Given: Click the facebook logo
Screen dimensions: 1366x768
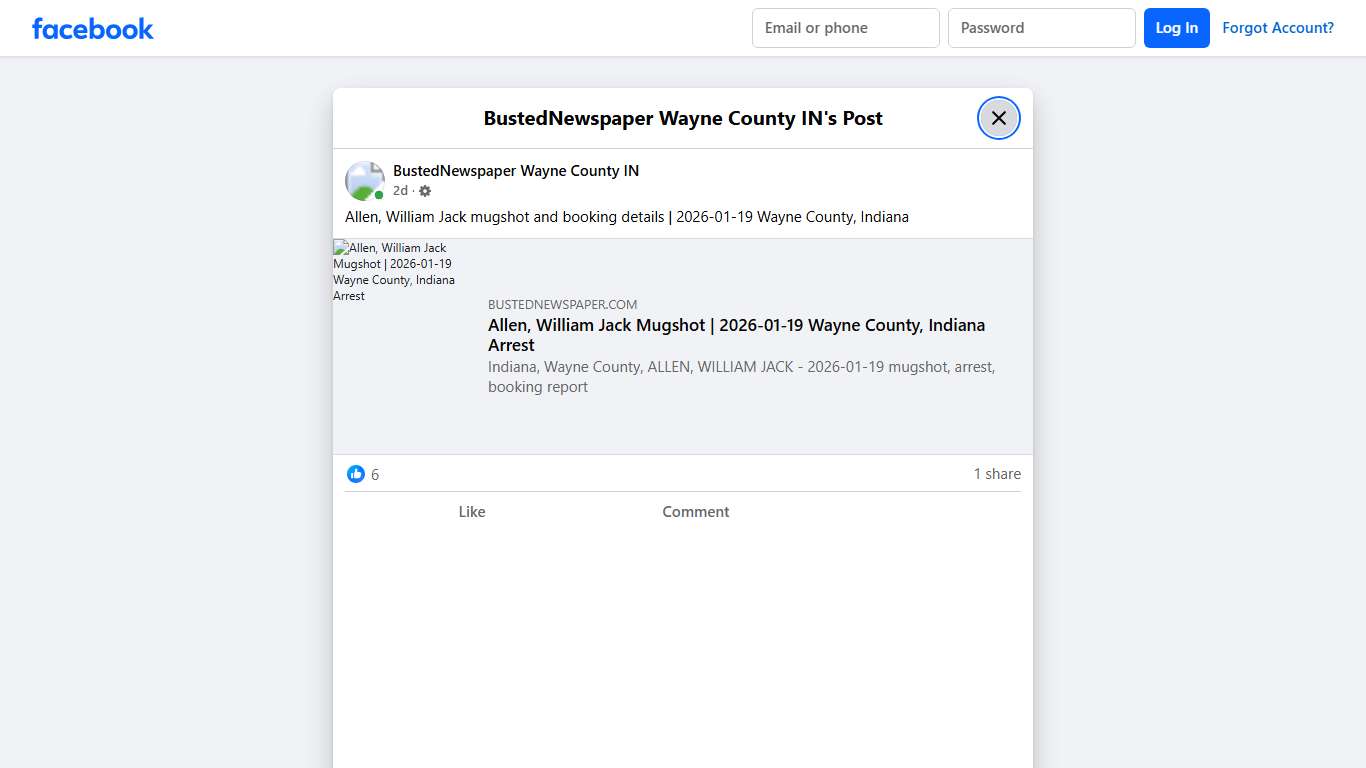Looking at the screenshot, I should click(x=92, y=28).
